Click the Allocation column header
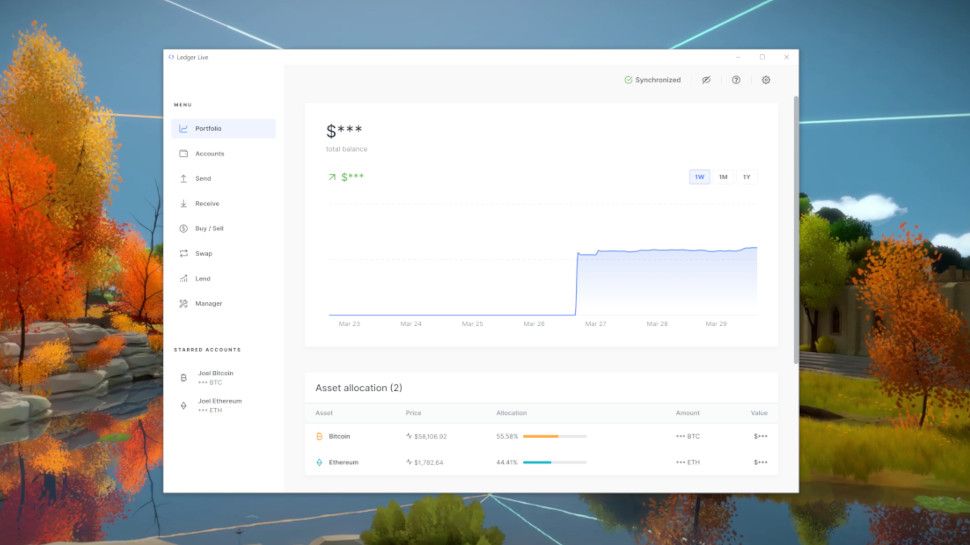Image resolution: width=970 pixels, height=545 pixels. pyautogui.click(x=512, y=413)
